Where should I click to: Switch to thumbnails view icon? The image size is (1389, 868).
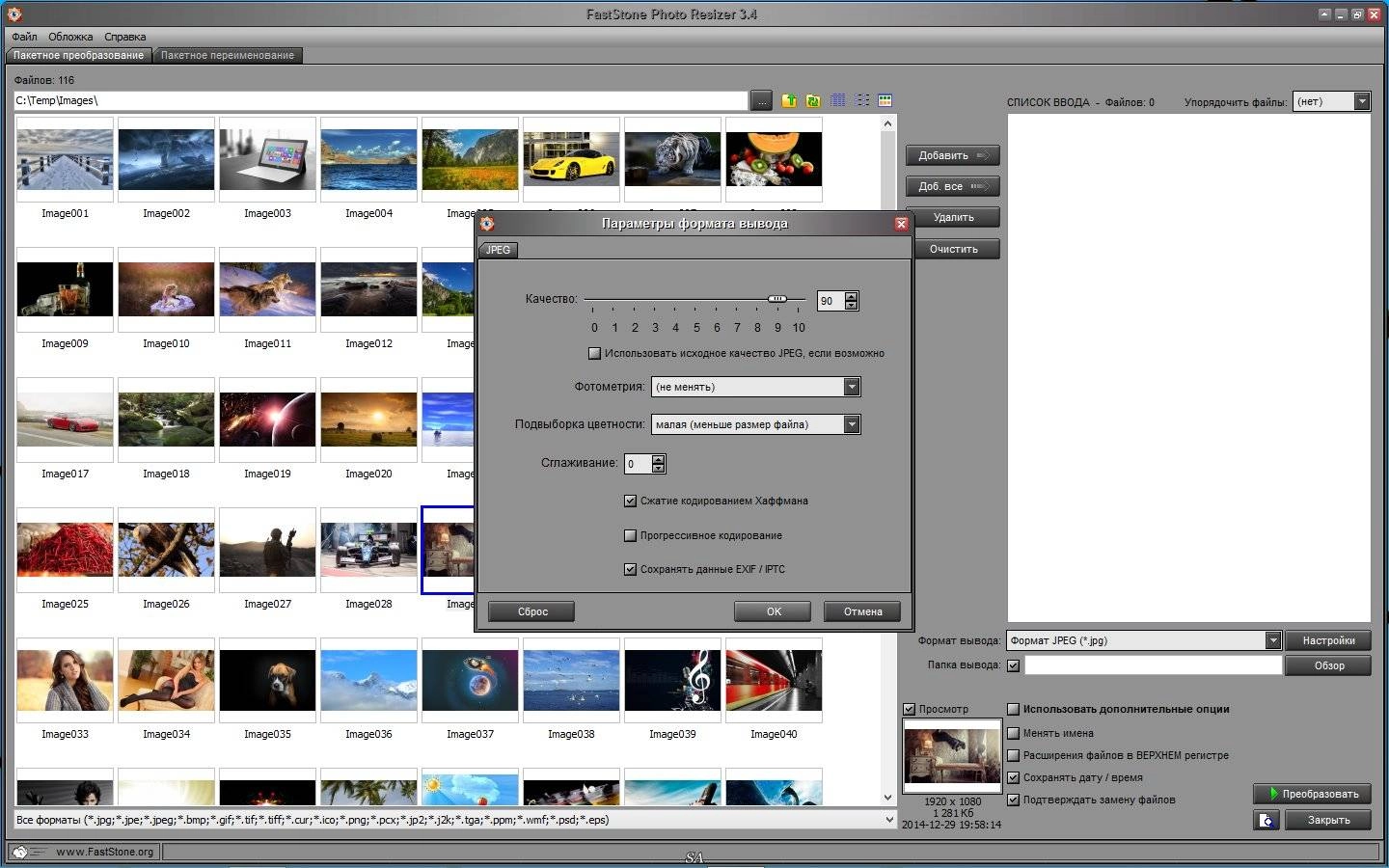pyautogui.click(x=885, y=100)
